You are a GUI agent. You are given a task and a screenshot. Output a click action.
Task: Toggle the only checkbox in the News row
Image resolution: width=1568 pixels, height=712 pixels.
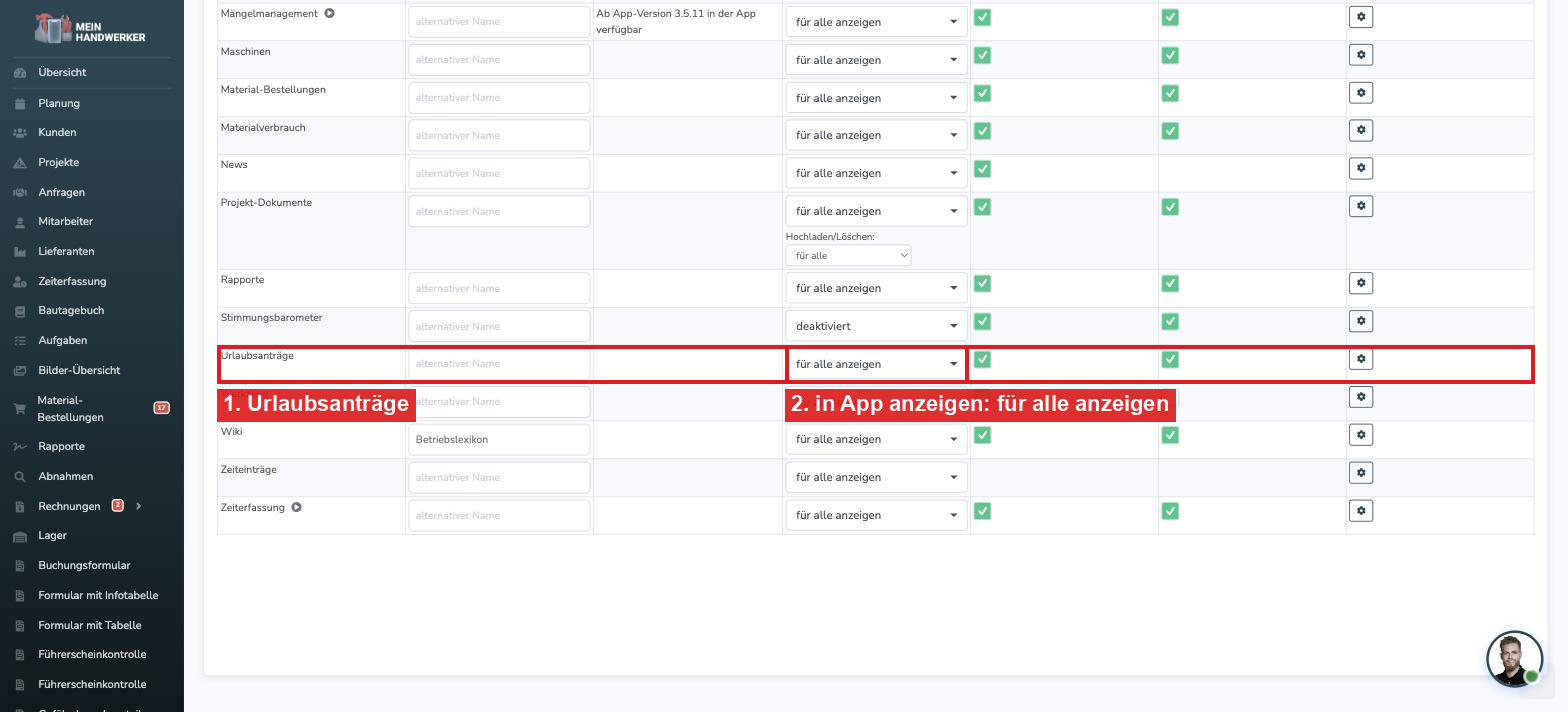(982, 169)
